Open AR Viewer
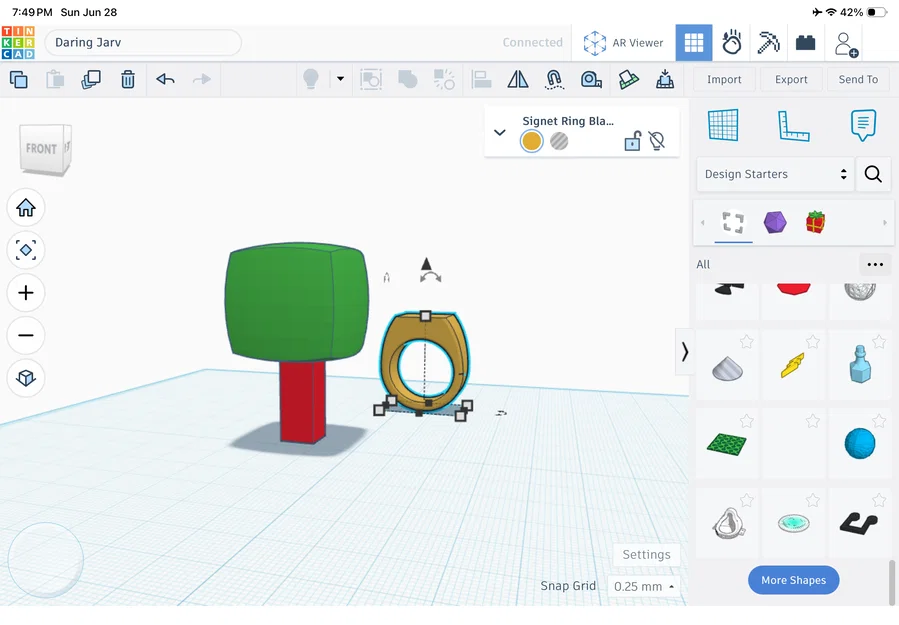Screen dimensions: 899x625 (x=623, y=43)
